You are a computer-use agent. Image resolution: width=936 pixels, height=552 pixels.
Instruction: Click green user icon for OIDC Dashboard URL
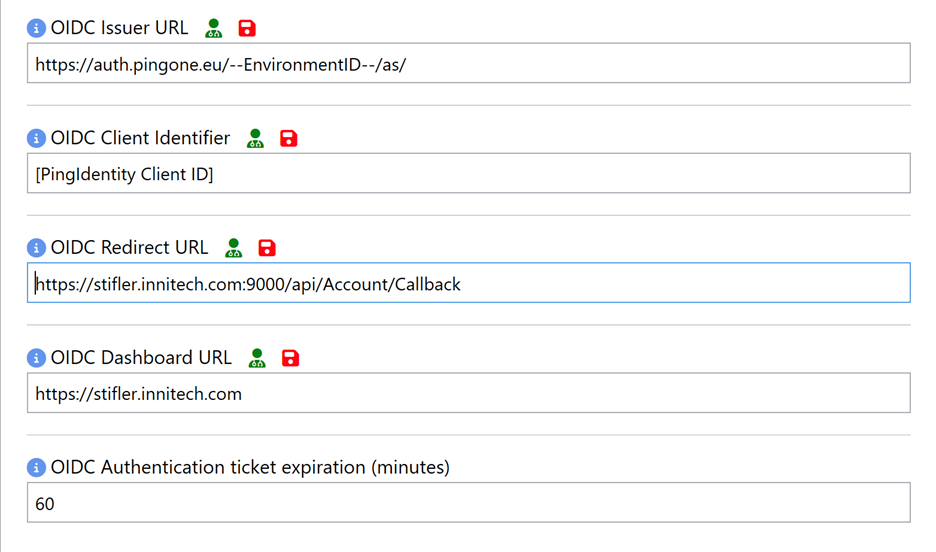(257, 358)
